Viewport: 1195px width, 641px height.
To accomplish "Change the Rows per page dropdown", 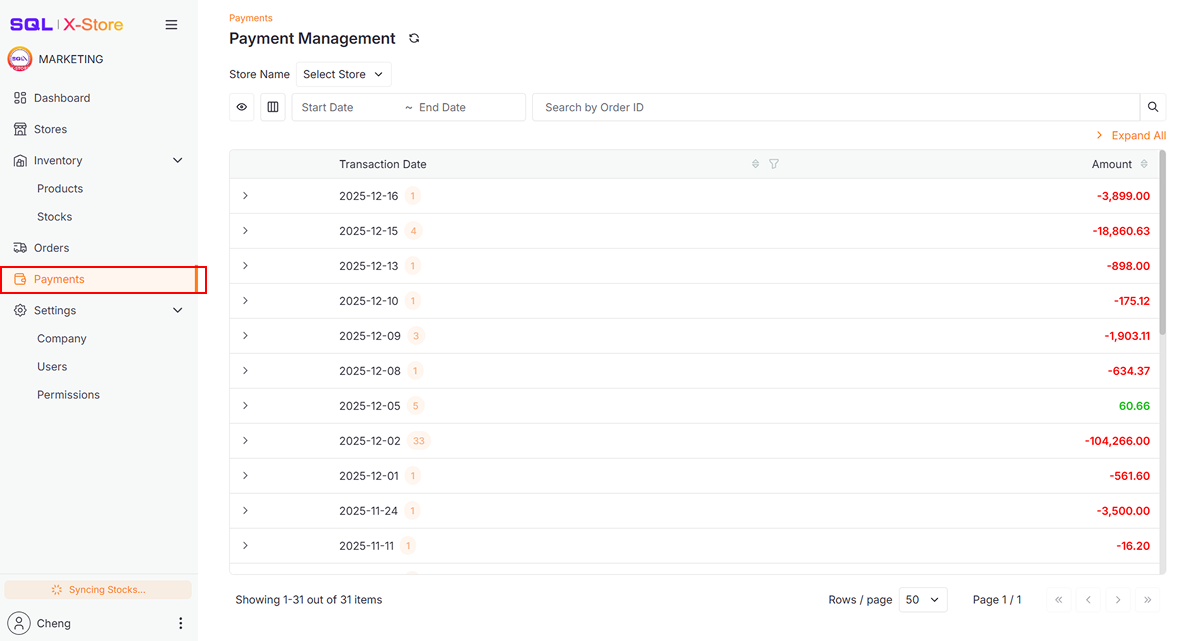I will click(x=921, y=599).
